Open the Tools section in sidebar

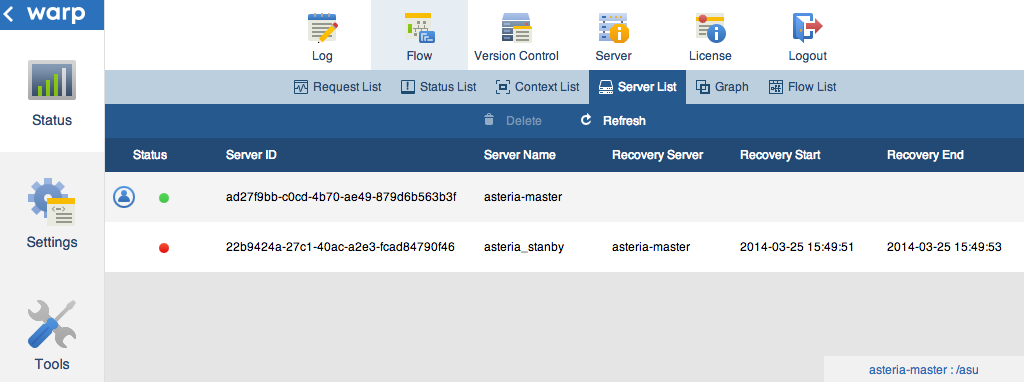coord(52,335)
